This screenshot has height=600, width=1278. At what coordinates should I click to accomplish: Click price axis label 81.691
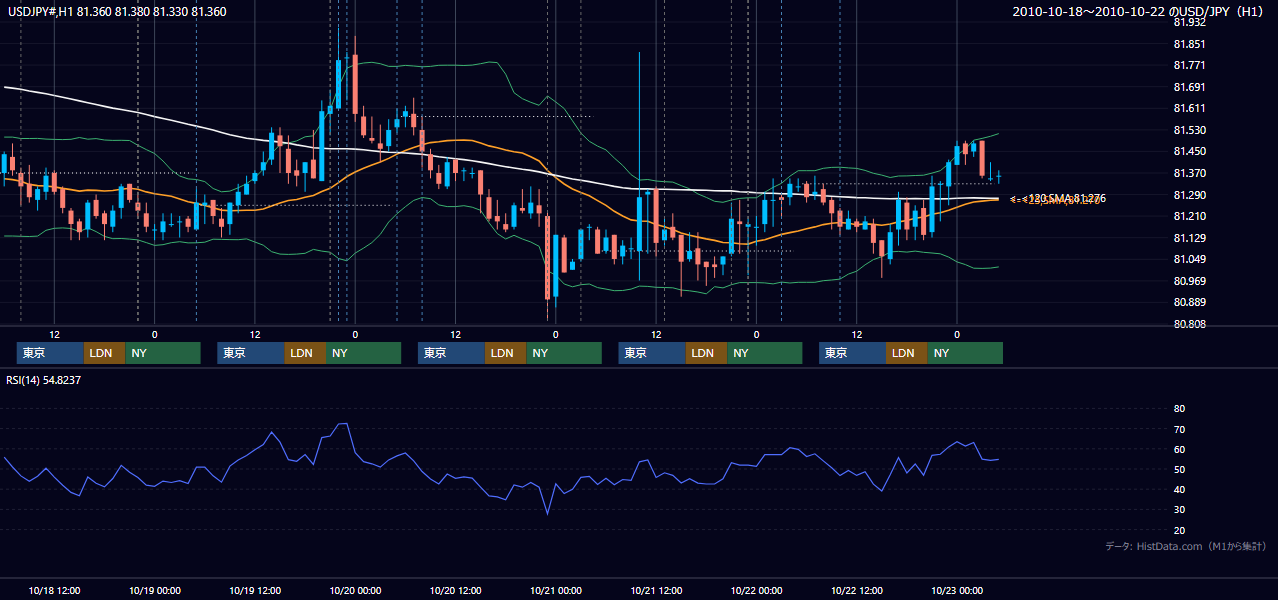point(1190,87)
